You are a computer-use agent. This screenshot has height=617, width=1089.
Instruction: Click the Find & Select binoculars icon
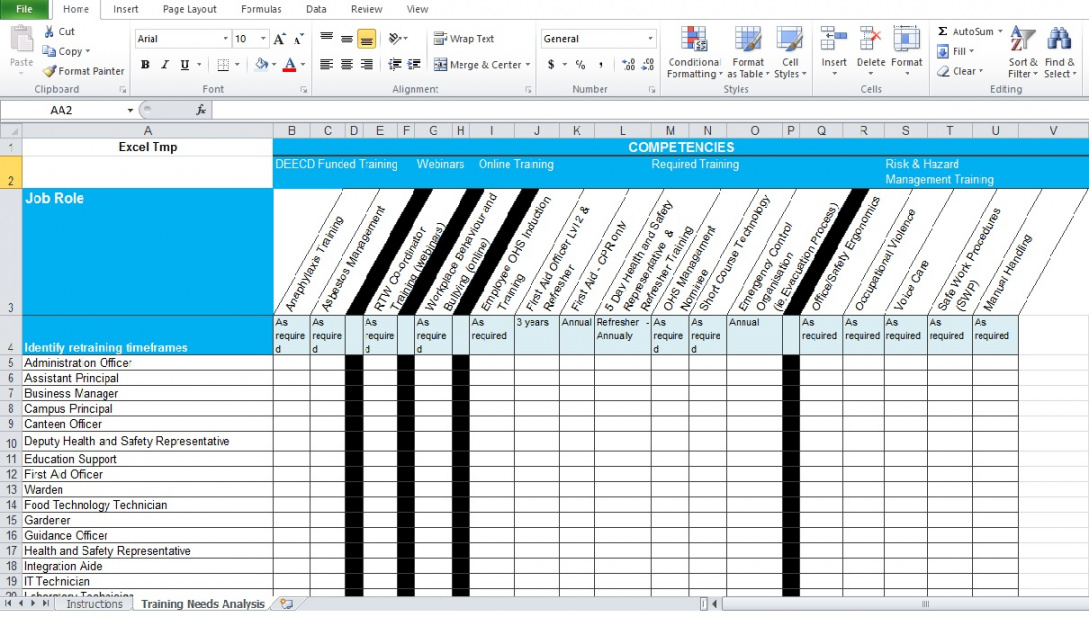pyautogui.click(x=1059, y=40)
